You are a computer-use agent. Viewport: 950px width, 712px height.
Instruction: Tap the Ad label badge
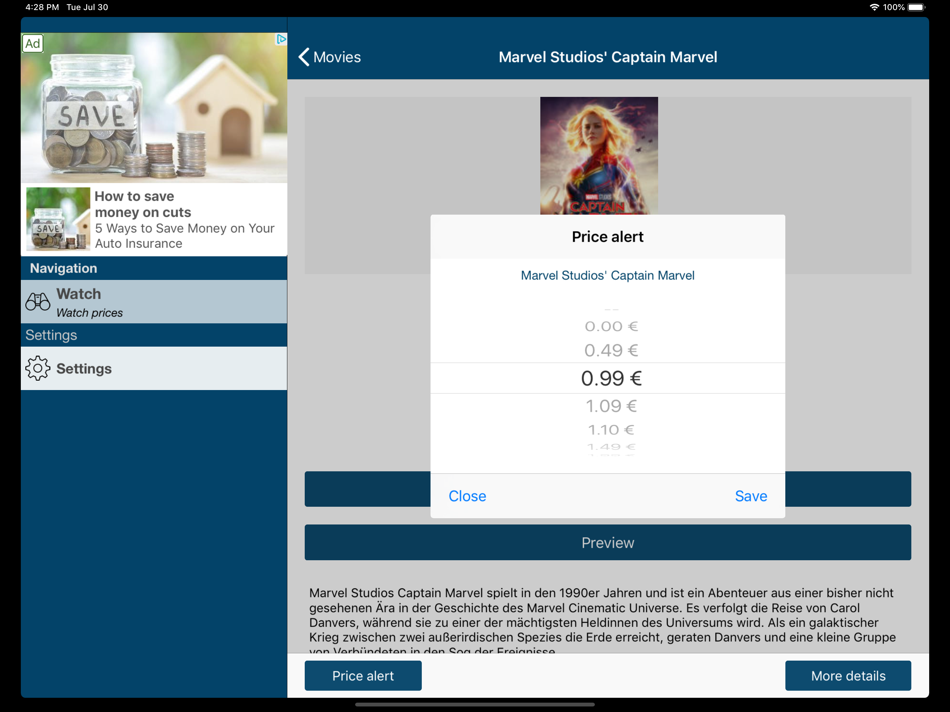(x=33, y=44)
